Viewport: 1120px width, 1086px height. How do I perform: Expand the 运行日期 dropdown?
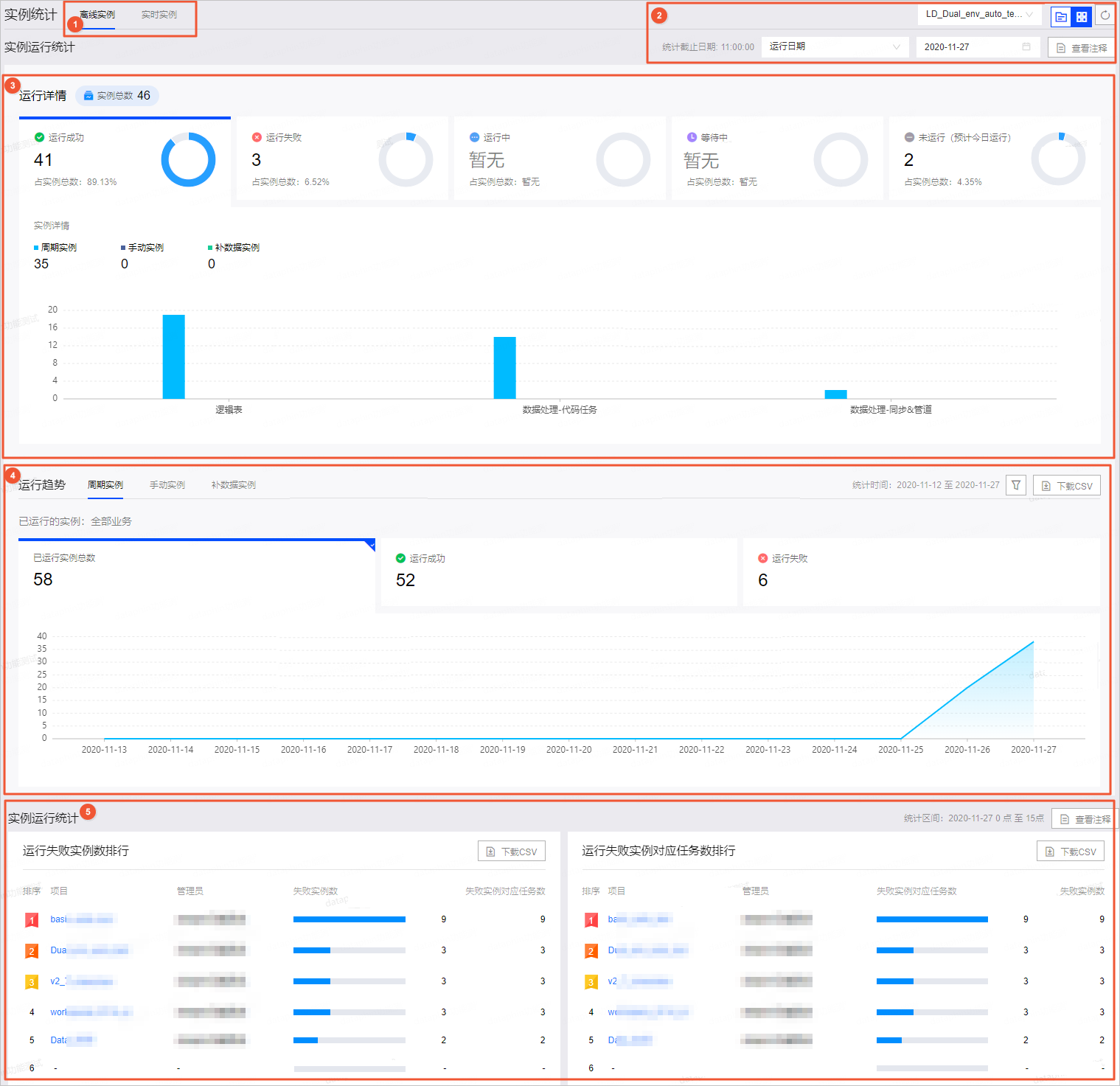[834, 46]
